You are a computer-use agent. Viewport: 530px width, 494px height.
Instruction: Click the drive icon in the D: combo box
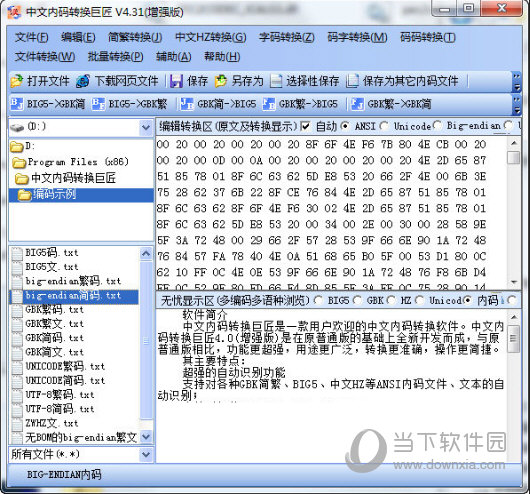tap(17, 127)
